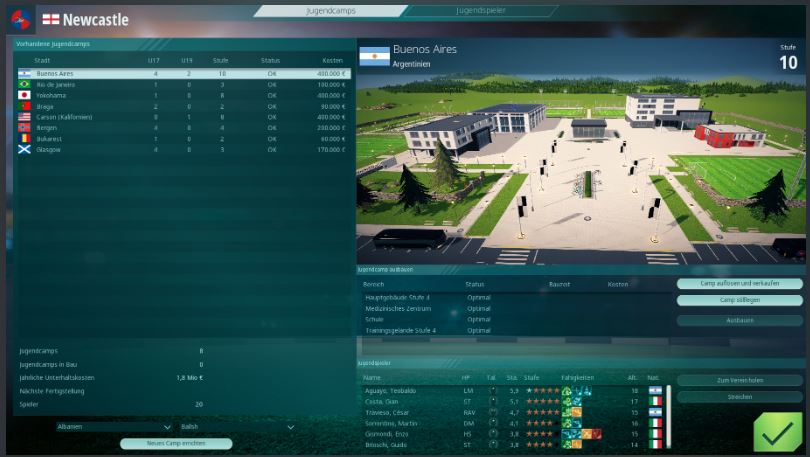Open the Ballsh city dropdown
This screenshot has width=810, height=457.
click(237, 427)
